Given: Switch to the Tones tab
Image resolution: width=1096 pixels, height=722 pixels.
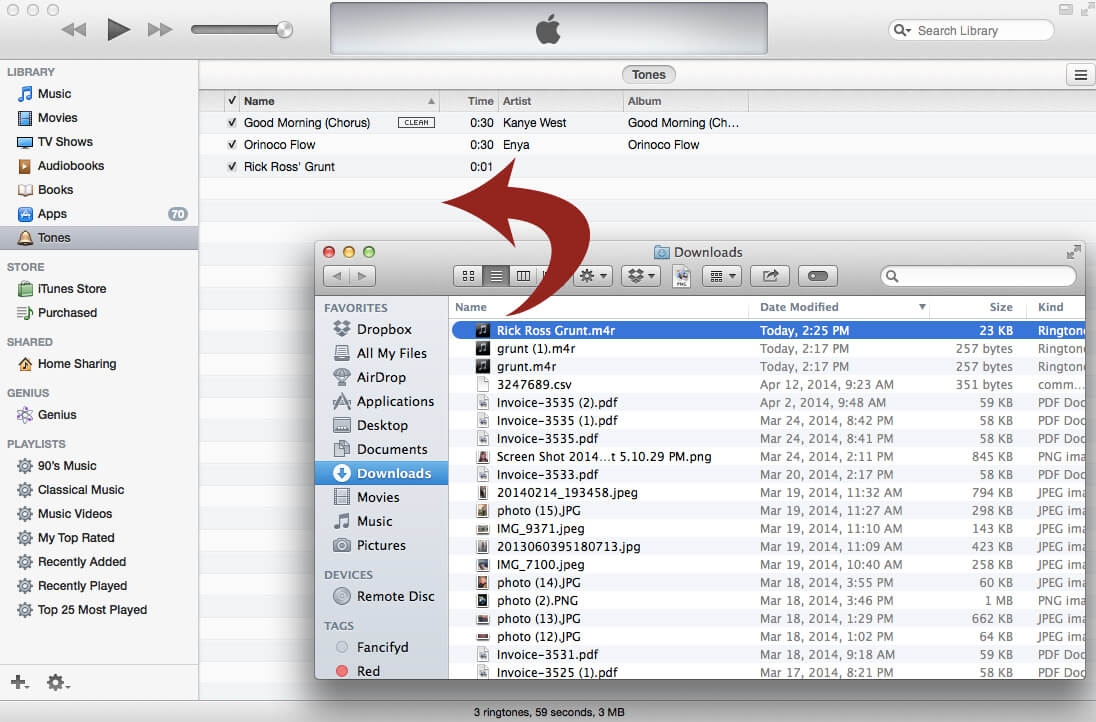Looking at the screenshot, I should (x=648, y=74).
